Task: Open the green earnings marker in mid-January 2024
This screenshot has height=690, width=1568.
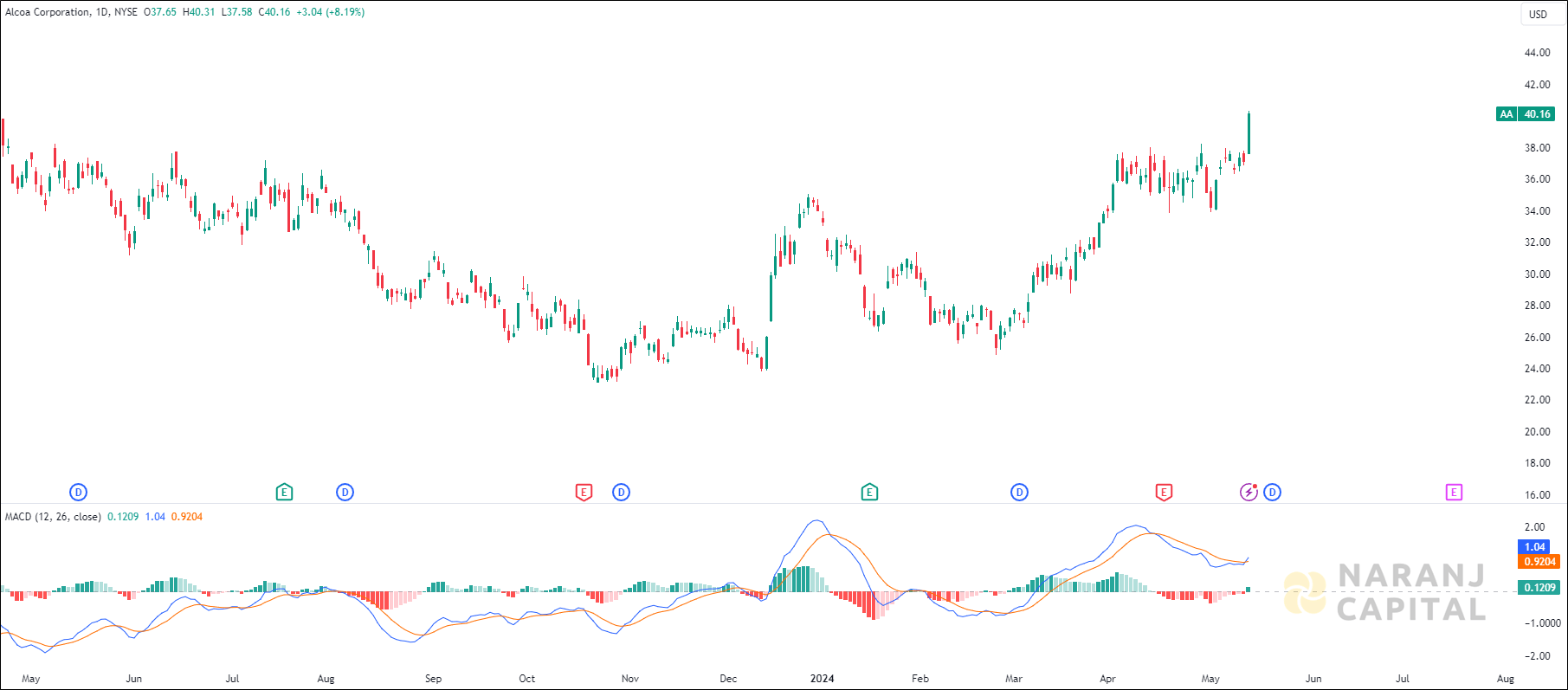Action: point(869,493)
